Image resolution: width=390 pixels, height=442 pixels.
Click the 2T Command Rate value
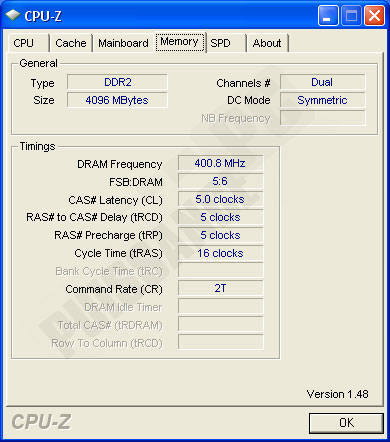[x=220, y=288]
